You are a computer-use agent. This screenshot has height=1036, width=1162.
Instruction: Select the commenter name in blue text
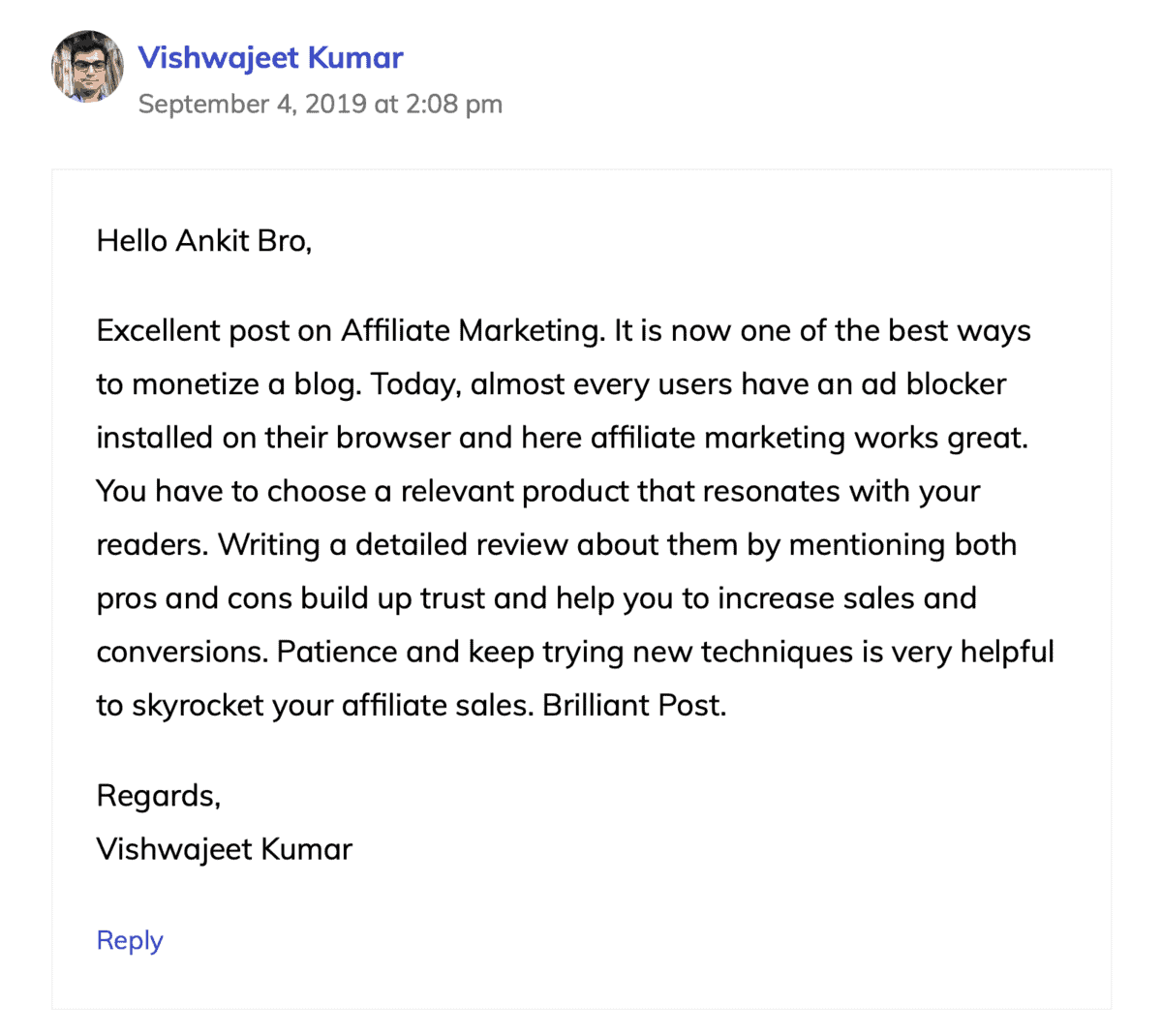[271, 57]
